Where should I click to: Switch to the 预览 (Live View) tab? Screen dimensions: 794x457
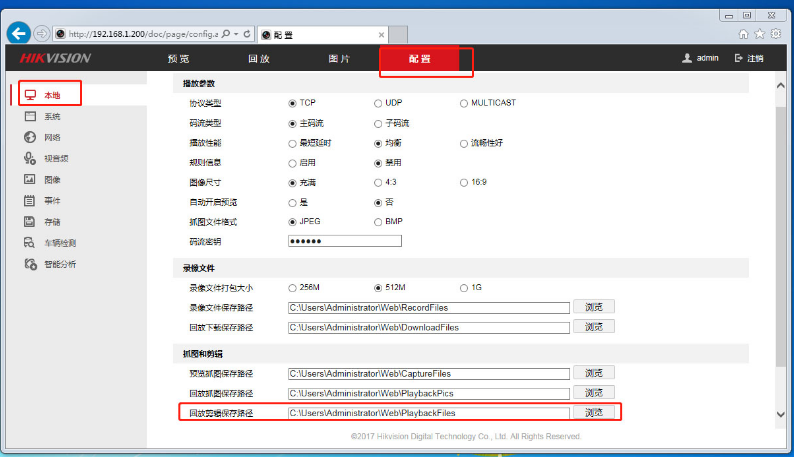(x=178, y=59)
